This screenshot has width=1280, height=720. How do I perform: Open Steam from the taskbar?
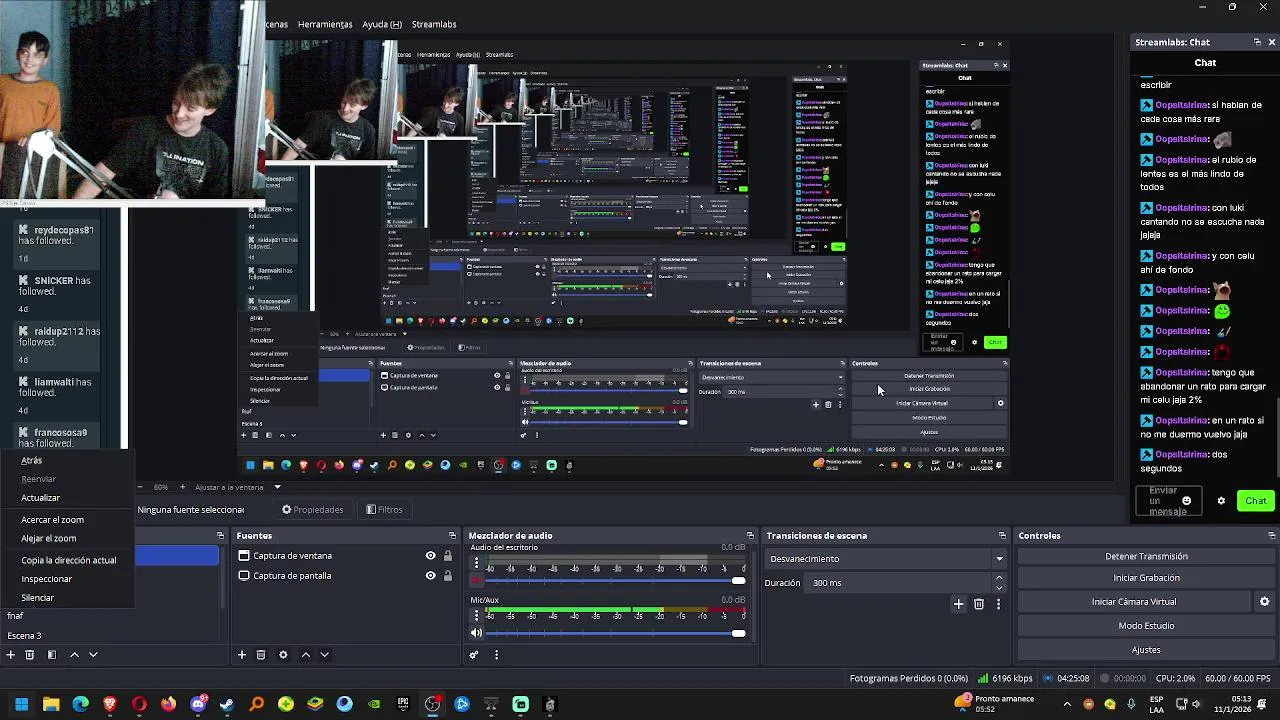(x=227, y=704)
